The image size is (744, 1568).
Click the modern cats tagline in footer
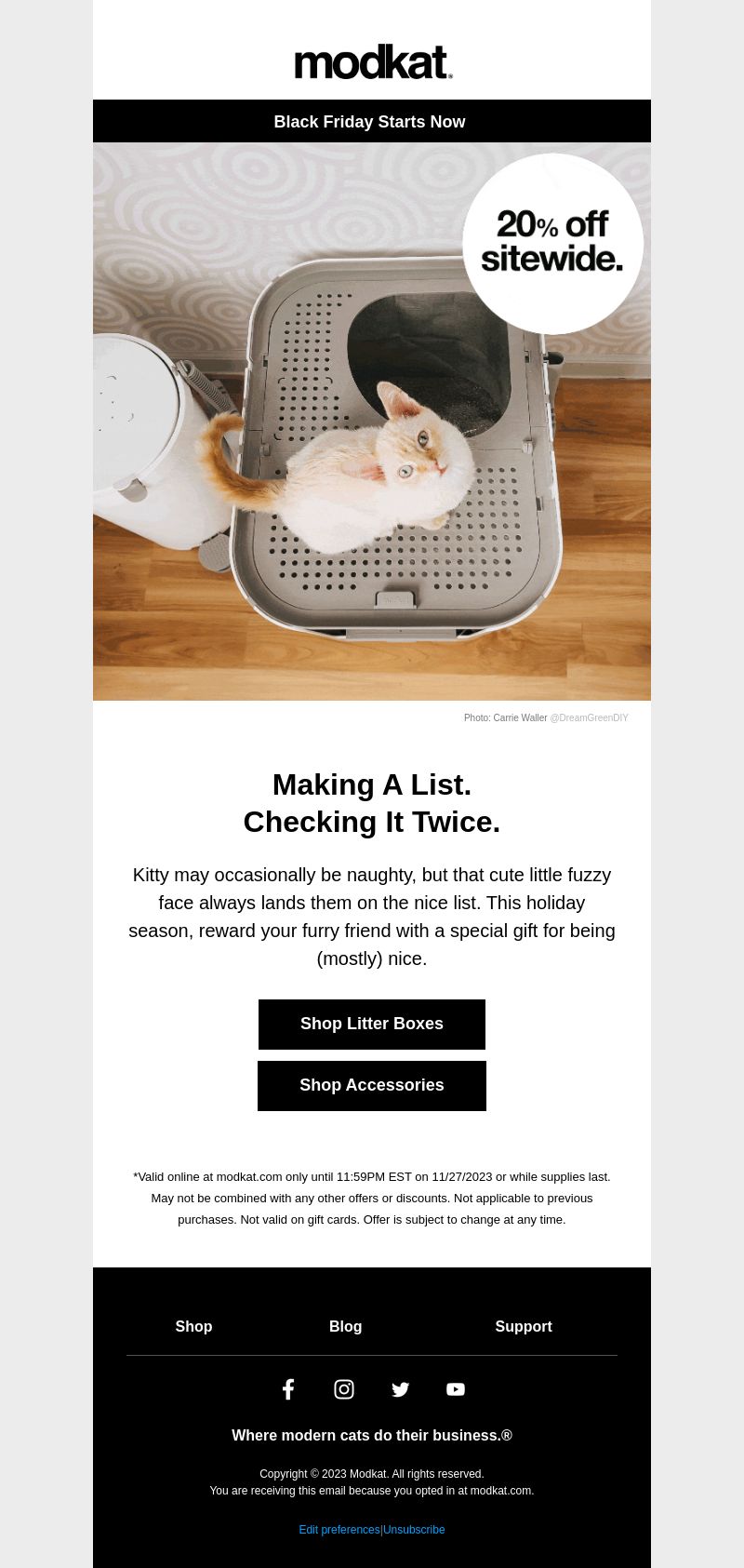(372, 1436)
